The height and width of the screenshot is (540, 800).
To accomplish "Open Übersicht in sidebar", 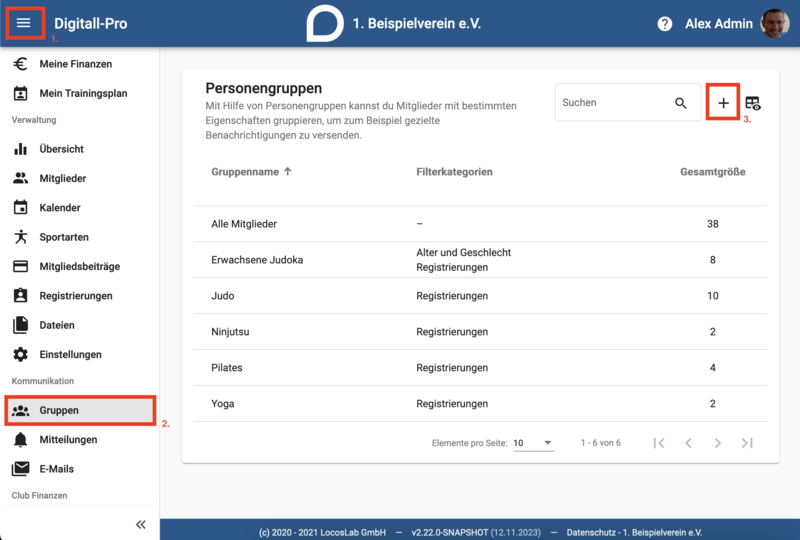I will pyautogui.click(x=80, y=149).
